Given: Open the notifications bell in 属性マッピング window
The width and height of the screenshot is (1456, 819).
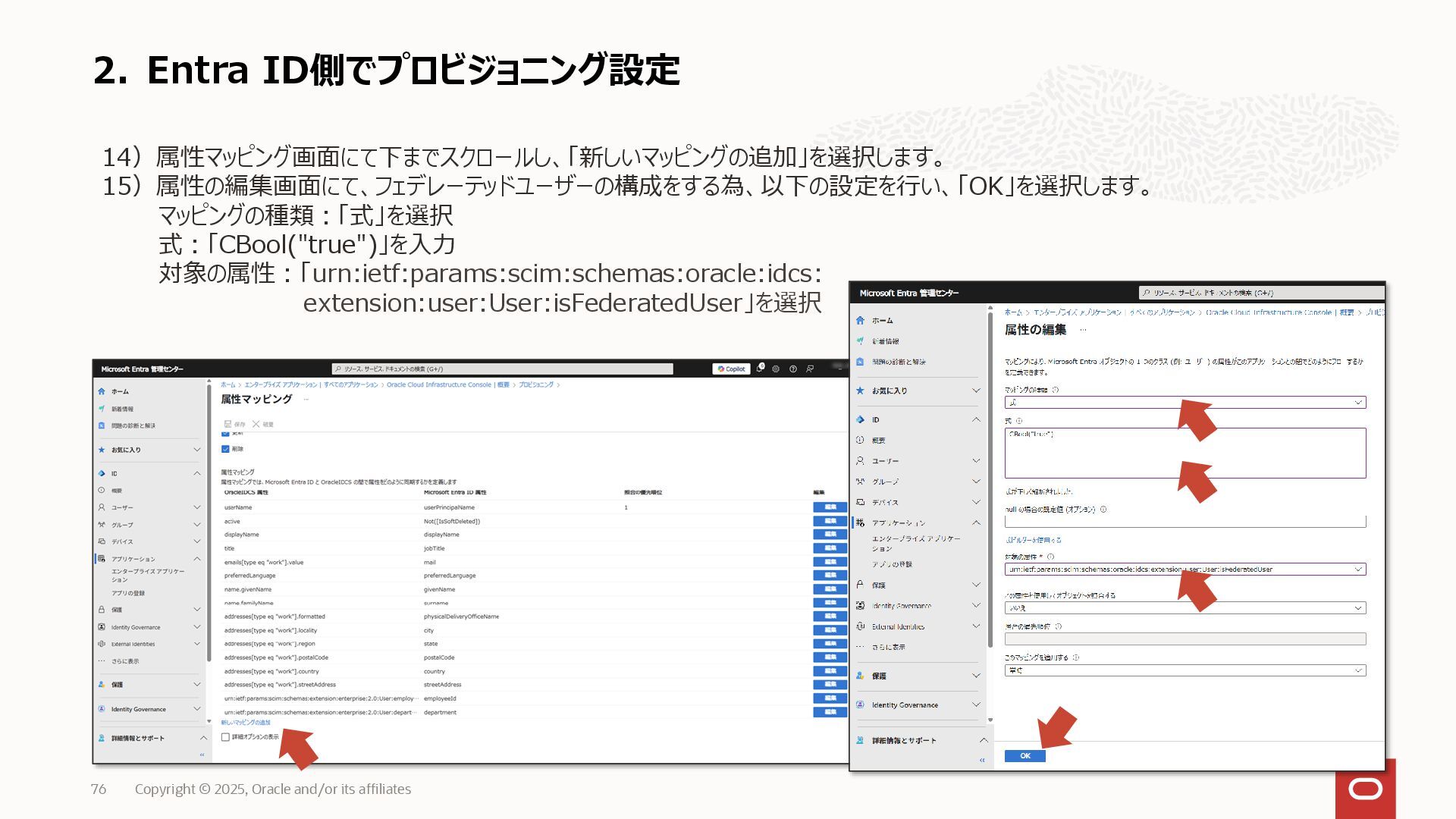Looking at the screenshot, I should [760, 369].
